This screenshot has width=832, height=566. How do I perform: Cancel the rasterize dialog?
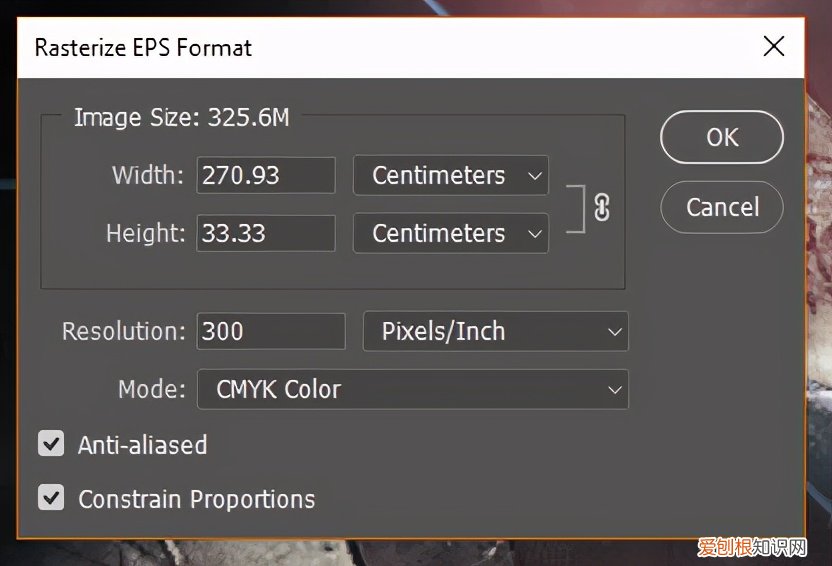[722, 207]
